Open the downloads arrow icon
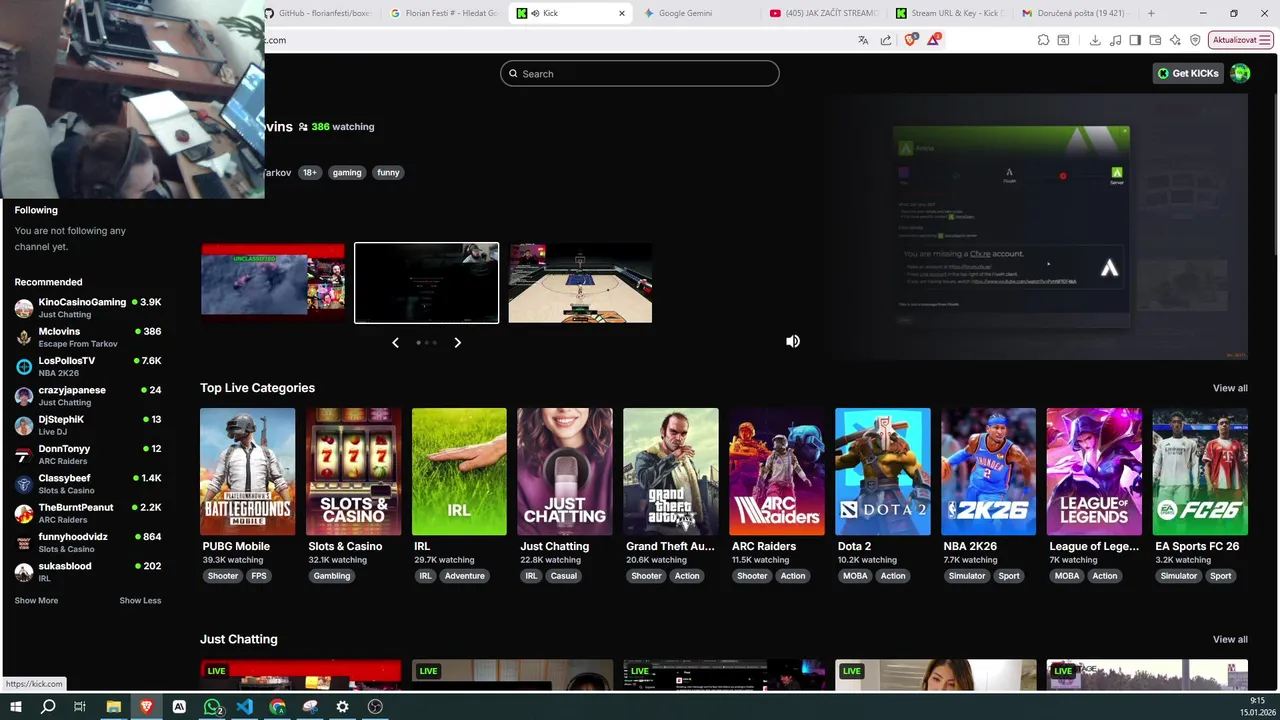 point(1095,40)
